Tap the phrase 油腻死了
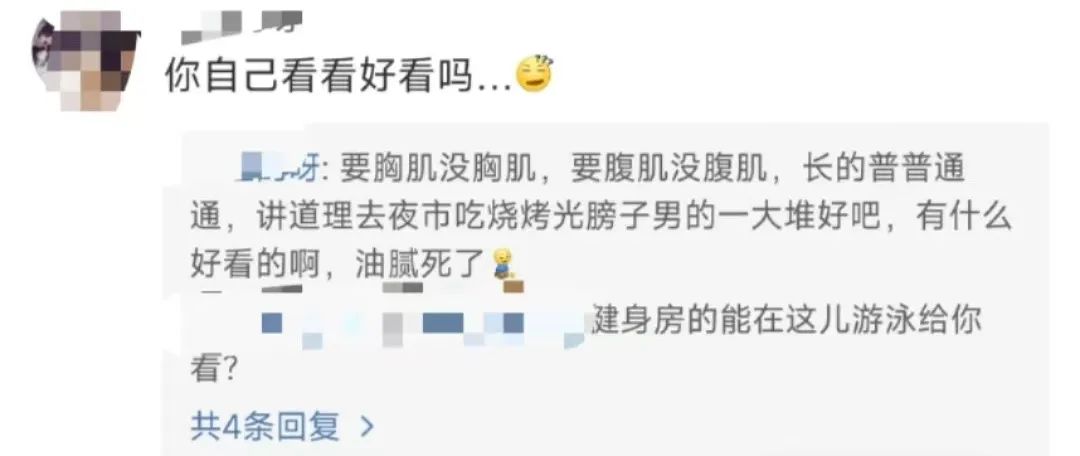Viewport: 1080px width, 456px height. (417, 267)
